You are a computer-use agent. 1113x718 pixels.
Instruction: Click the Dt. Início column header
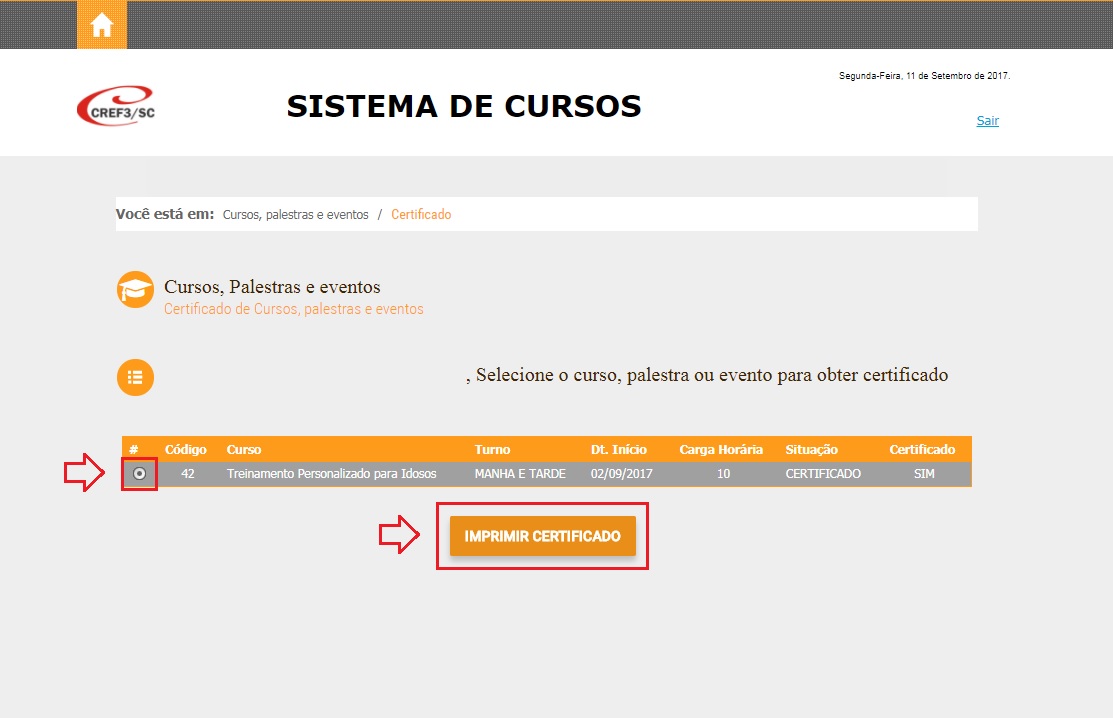coord(619,450)
